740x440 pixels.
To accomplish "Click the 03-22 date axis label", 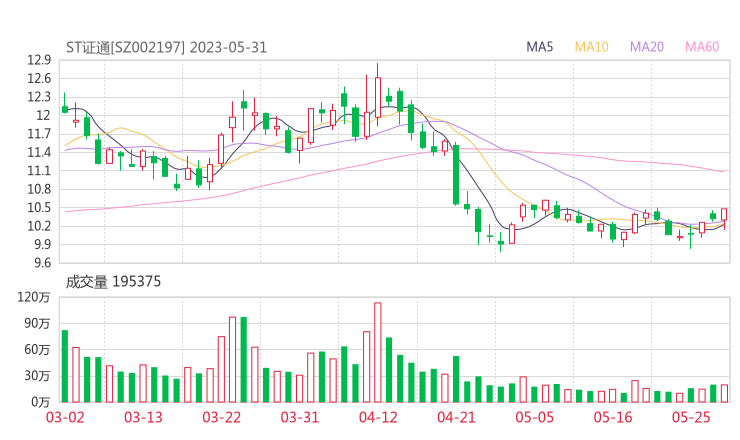I will (x=222, y=417).
